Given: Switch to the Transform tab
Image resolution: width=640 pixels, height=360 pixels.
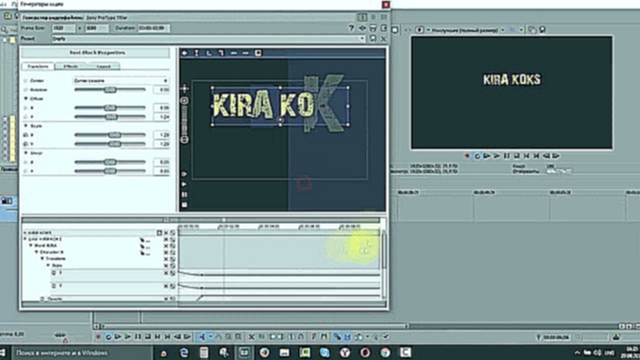Looking at the screenshot, I should click(38, 66).
